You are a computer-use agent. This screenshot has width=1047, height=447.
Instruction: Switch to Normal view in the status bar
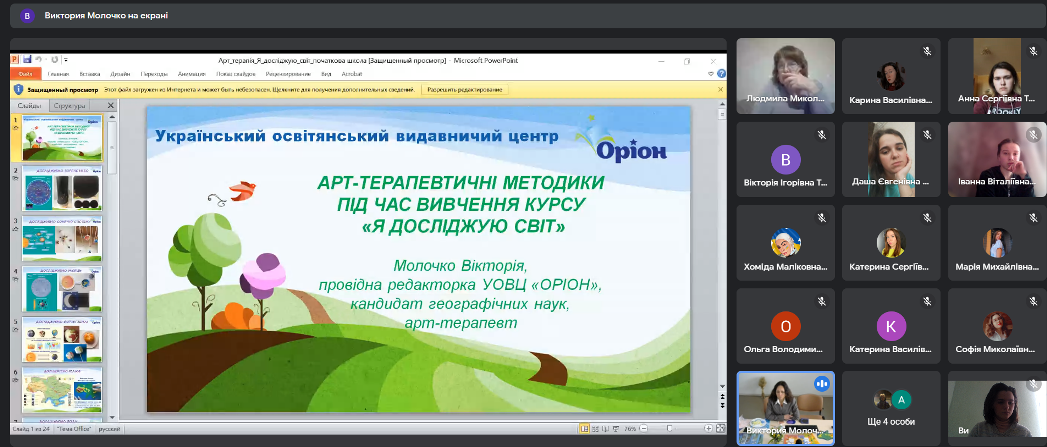584,429
